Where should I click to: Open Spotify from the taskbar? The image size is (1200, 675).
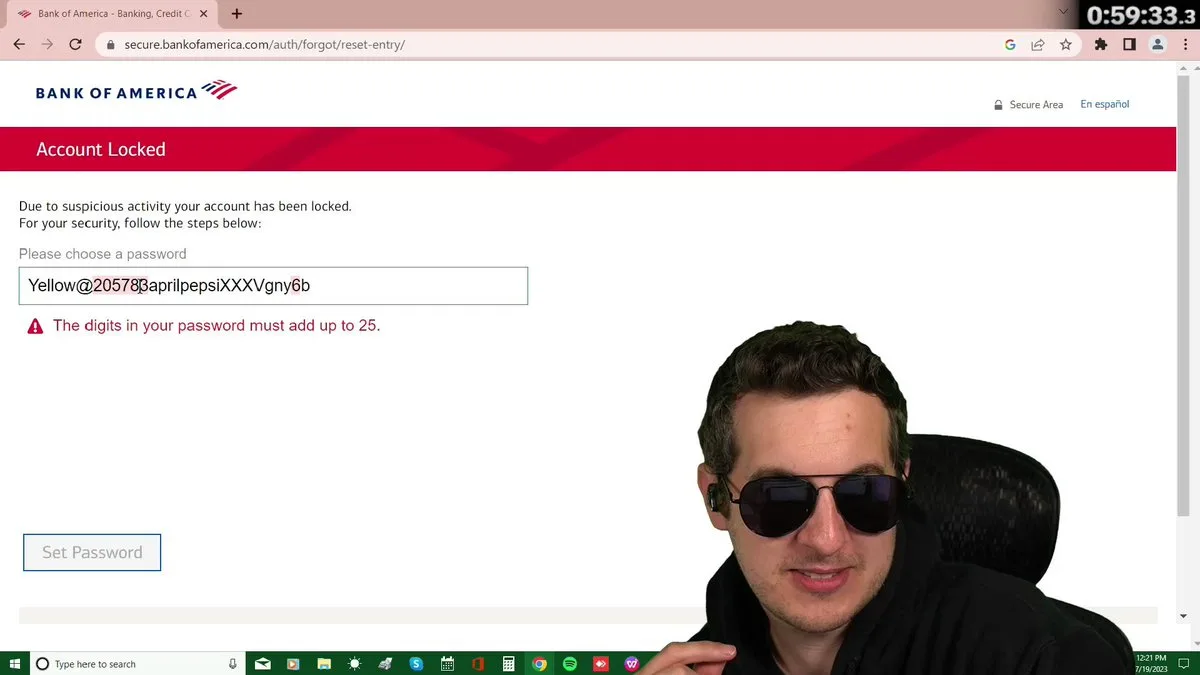tap(570, 664)
